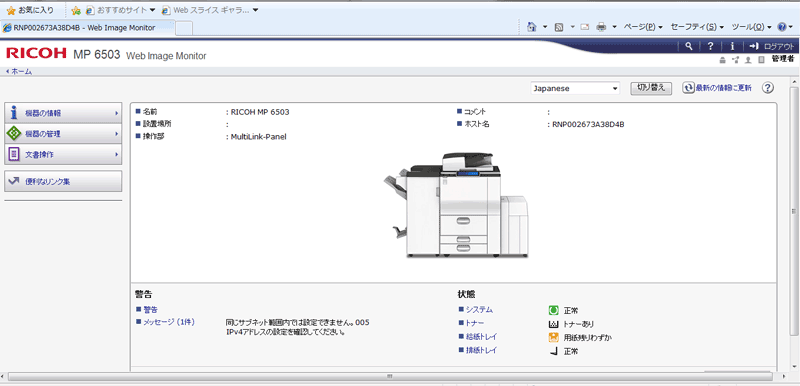Click host name text RNP002673A38D4B
Viewport: 800px width, 386px height.
(588, 124)
